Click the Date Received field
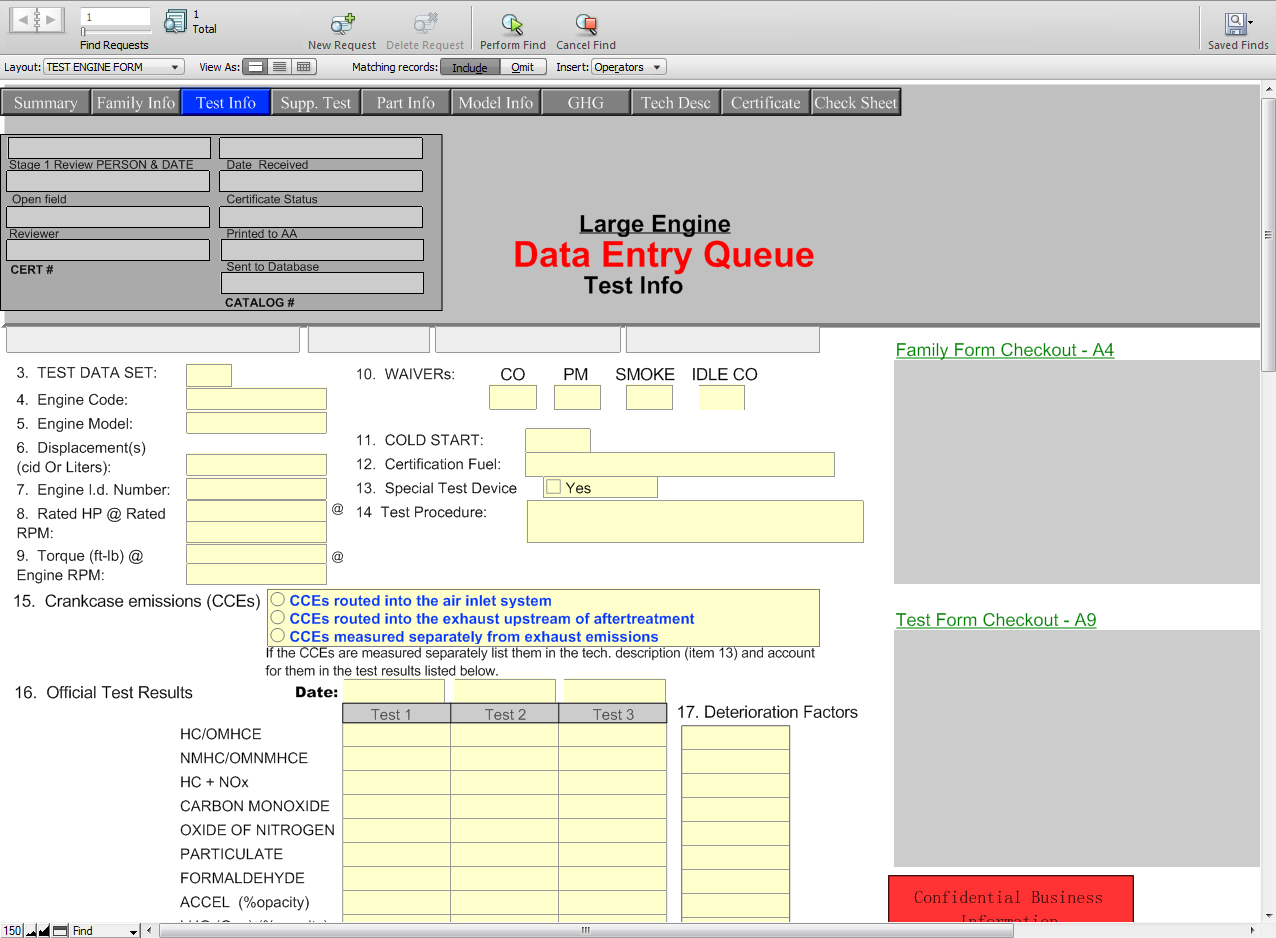The image size is (1276, 938). pos(321,148)
